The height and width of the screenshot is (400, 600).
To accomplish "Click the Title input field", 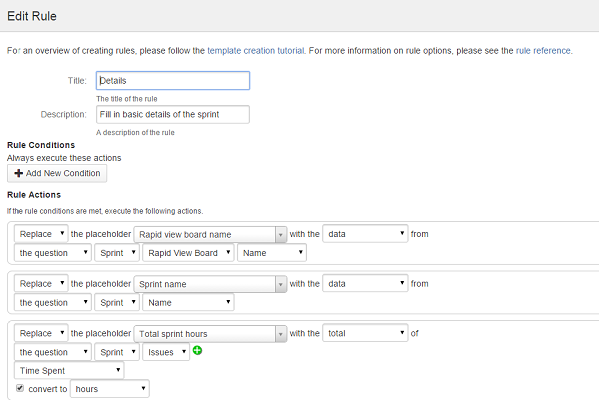I will (172, 81).
